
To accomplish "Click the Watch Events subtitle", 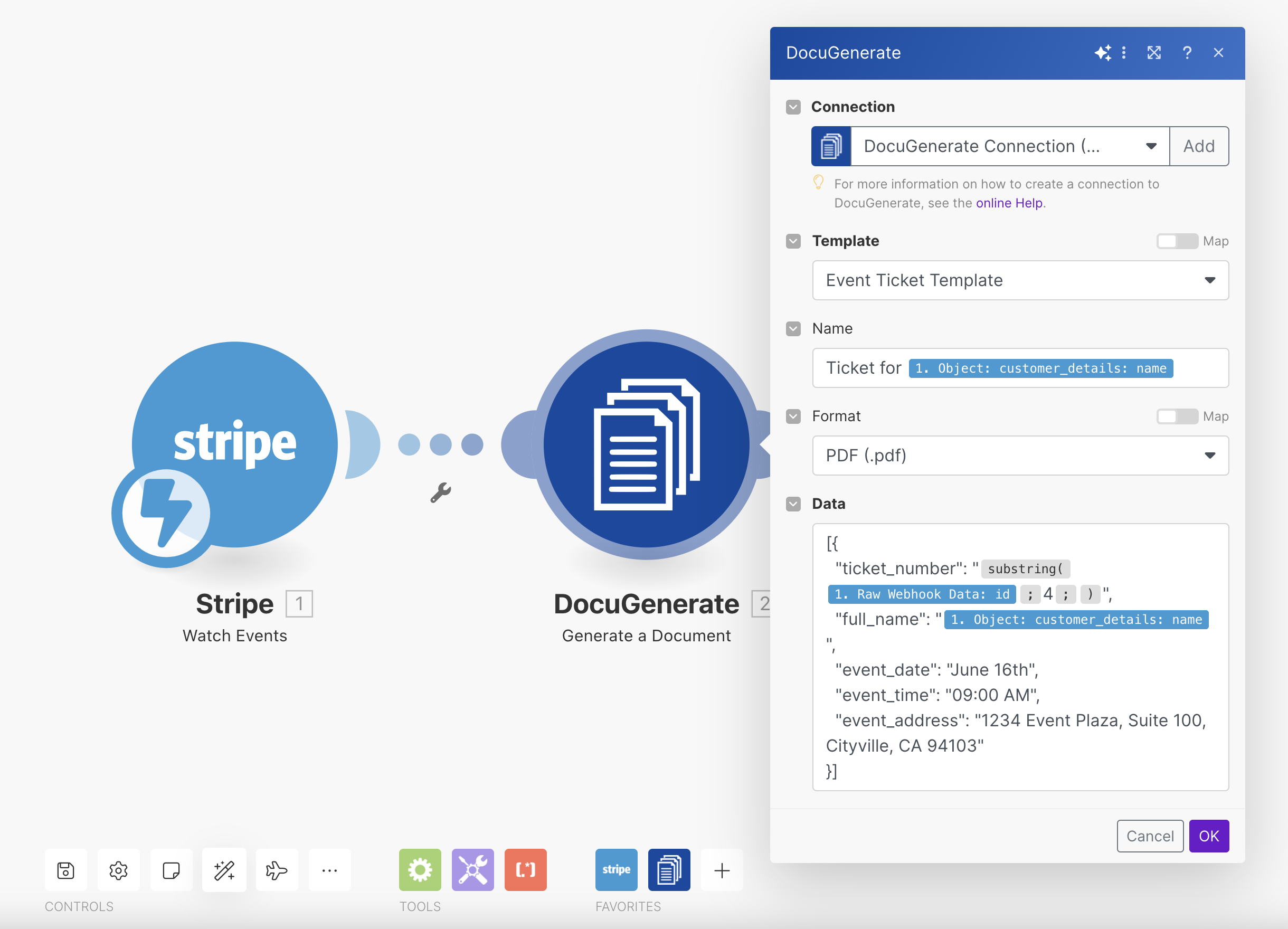I will (x=234, y=636).
